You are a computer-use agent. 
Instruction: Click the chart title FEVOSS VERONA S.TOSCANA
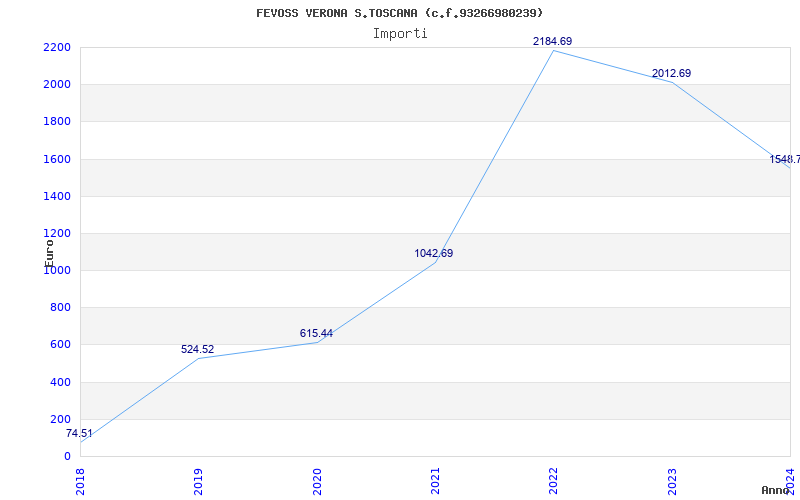click(400, 13)
